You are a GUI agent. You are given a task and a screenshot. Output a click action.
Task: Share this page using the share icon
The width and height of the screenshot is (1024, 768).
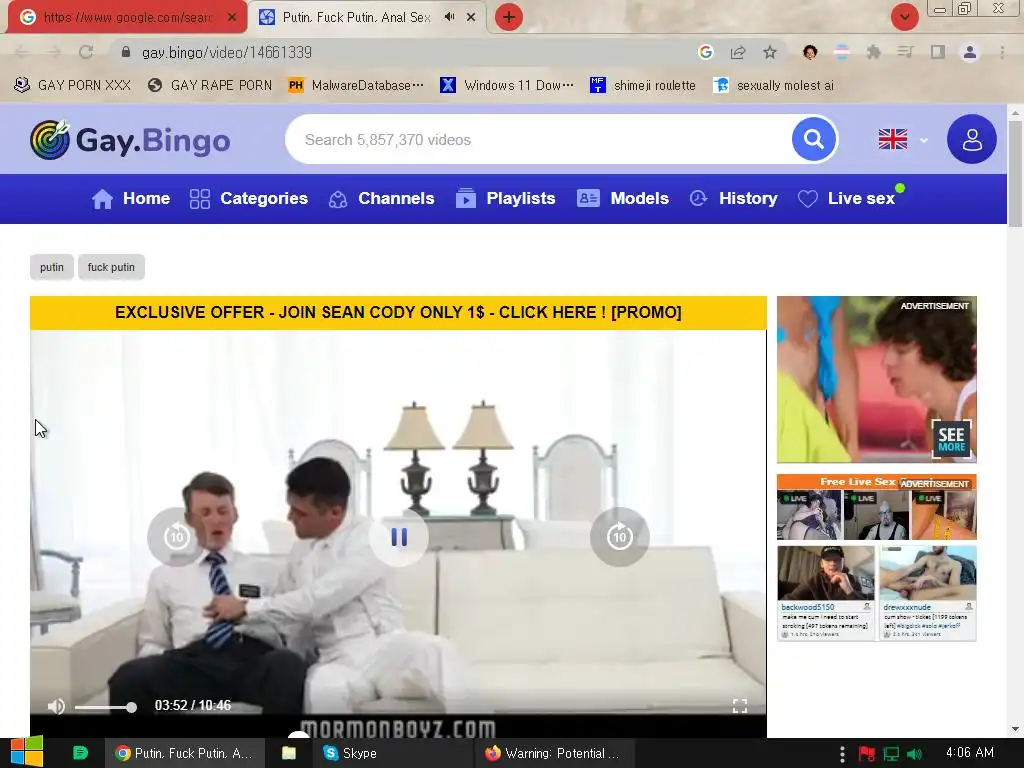point(738,52)
